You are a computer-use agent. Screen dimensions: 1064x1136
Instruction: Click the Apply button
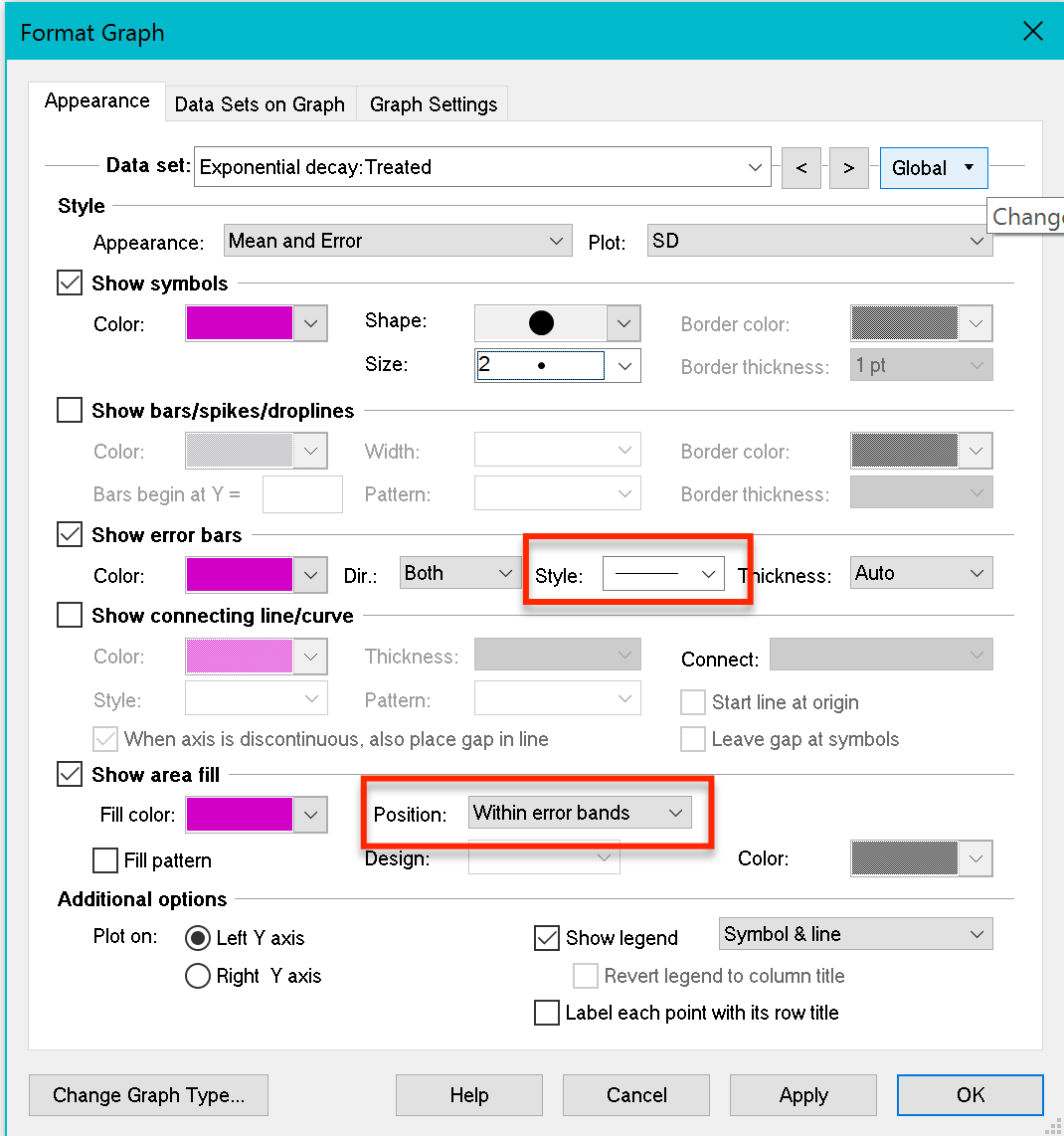pos(803,1095)
